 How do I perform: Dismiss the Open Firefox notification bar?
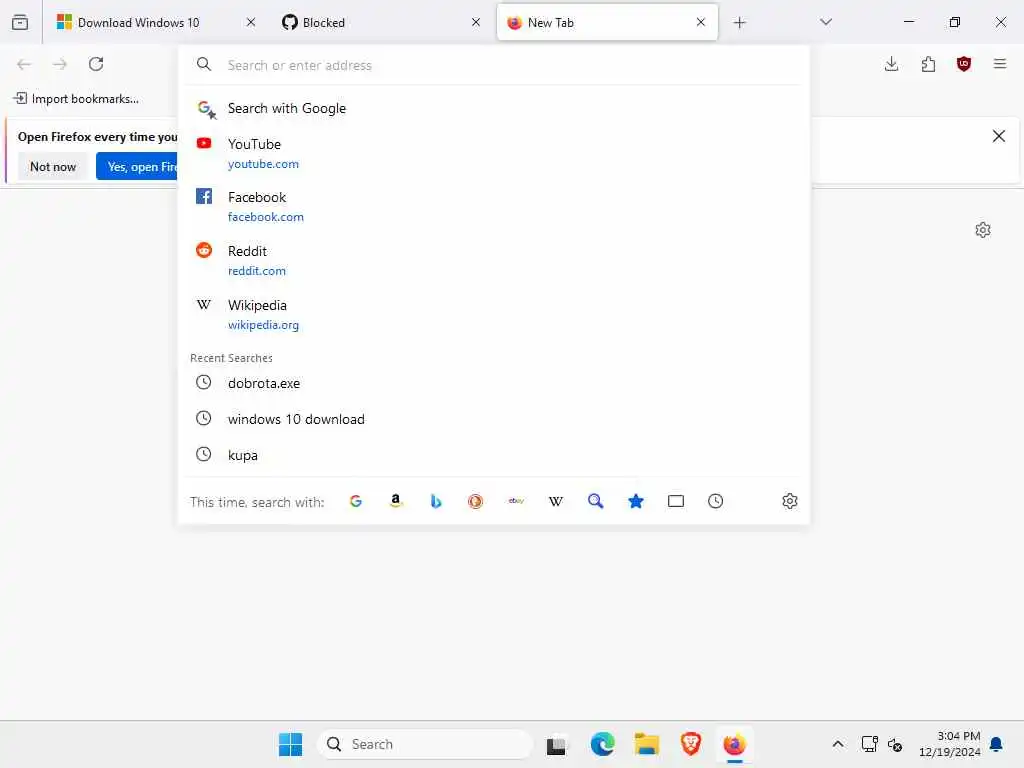[999, 136]
